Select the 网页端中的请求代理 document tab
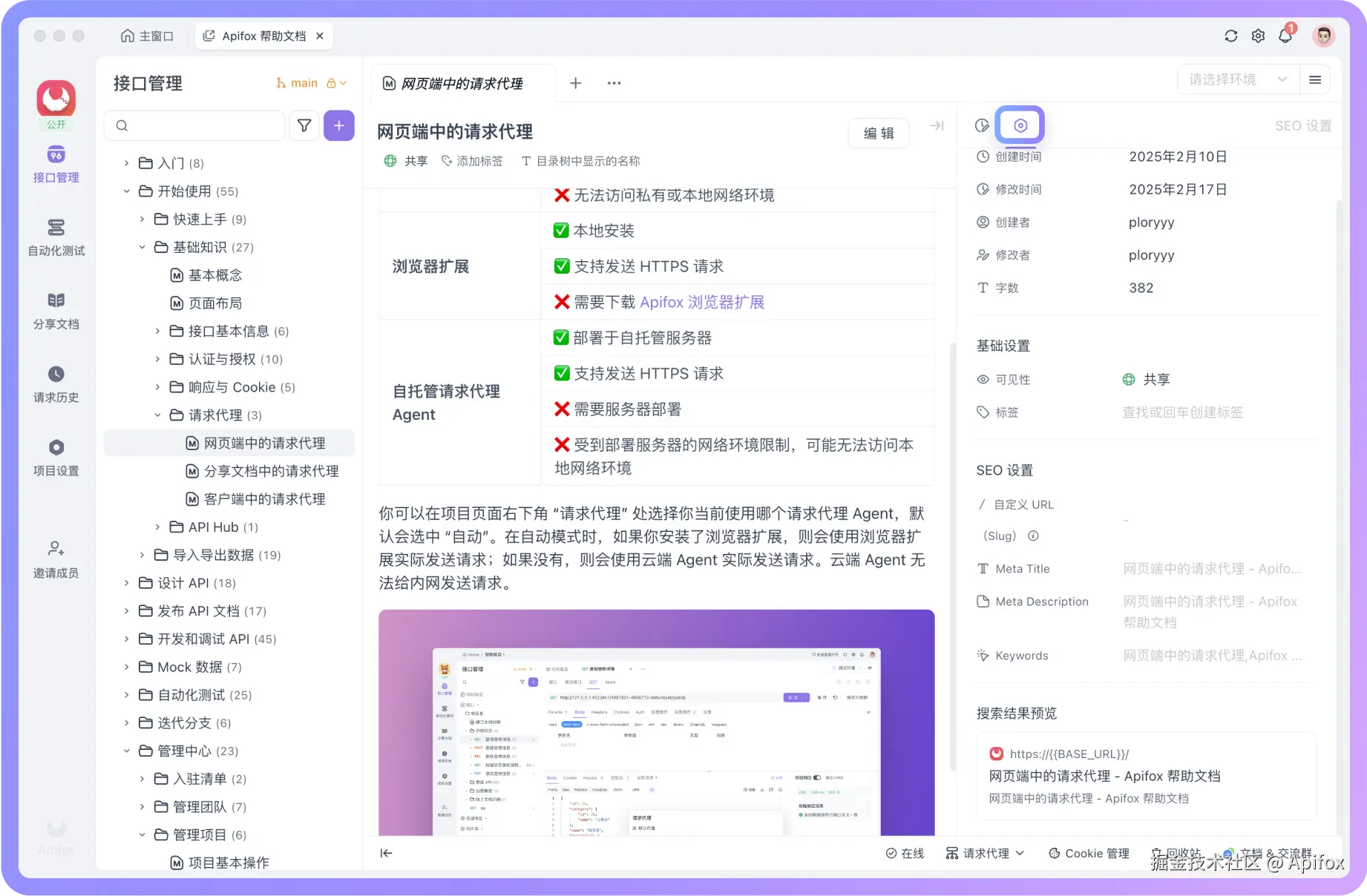 [x=462, y=83]
